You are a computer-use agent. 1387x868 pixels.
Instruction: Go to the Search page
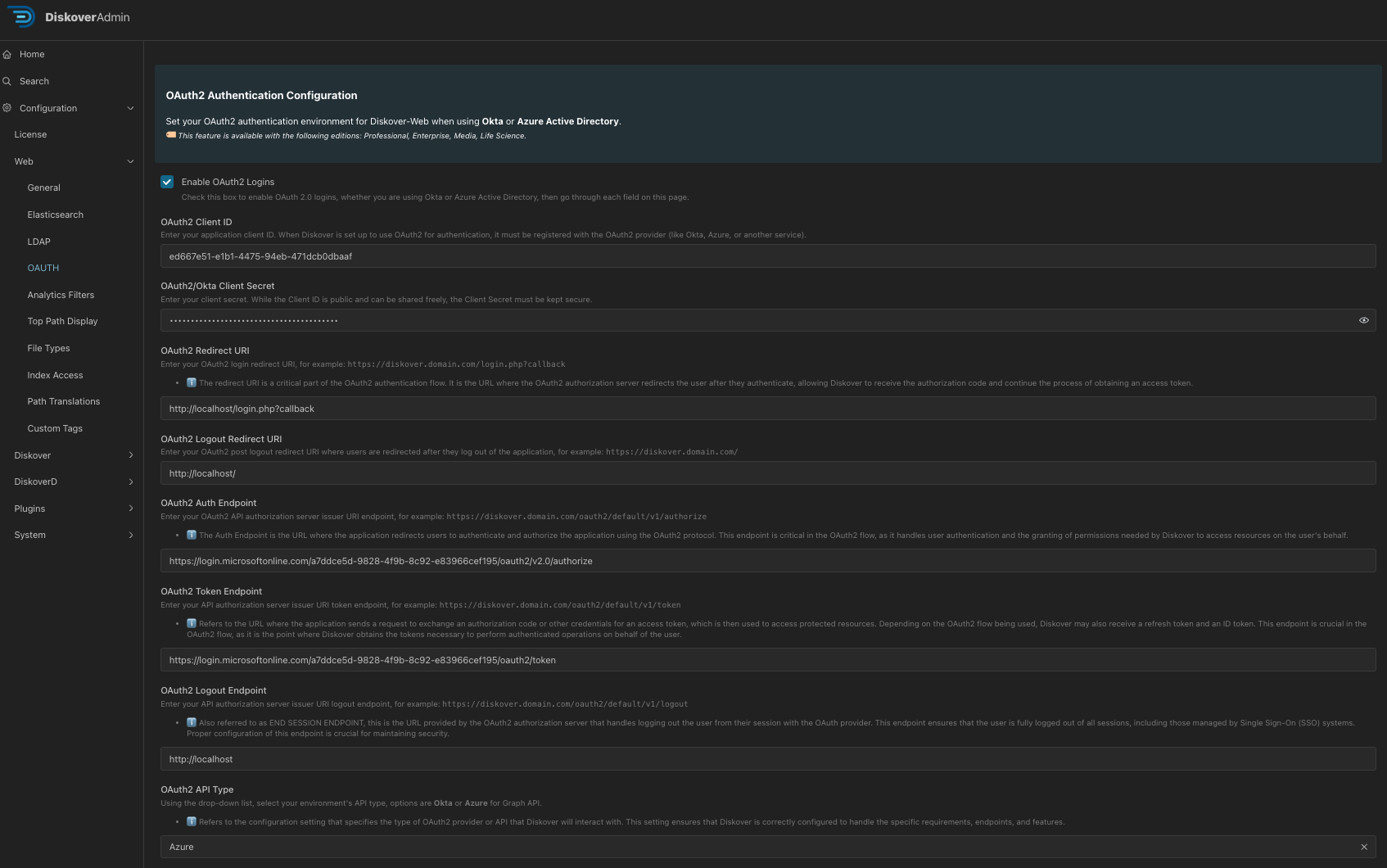[x=34, y=81]
